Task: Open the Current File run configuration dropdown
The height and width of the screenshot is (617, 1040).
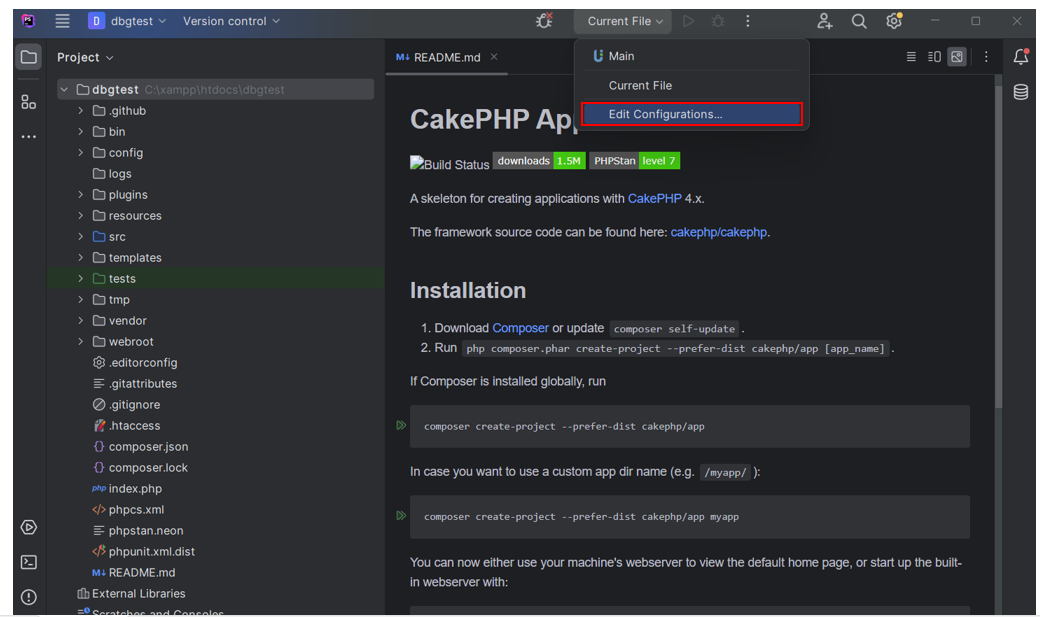Action: pos(623,21)
